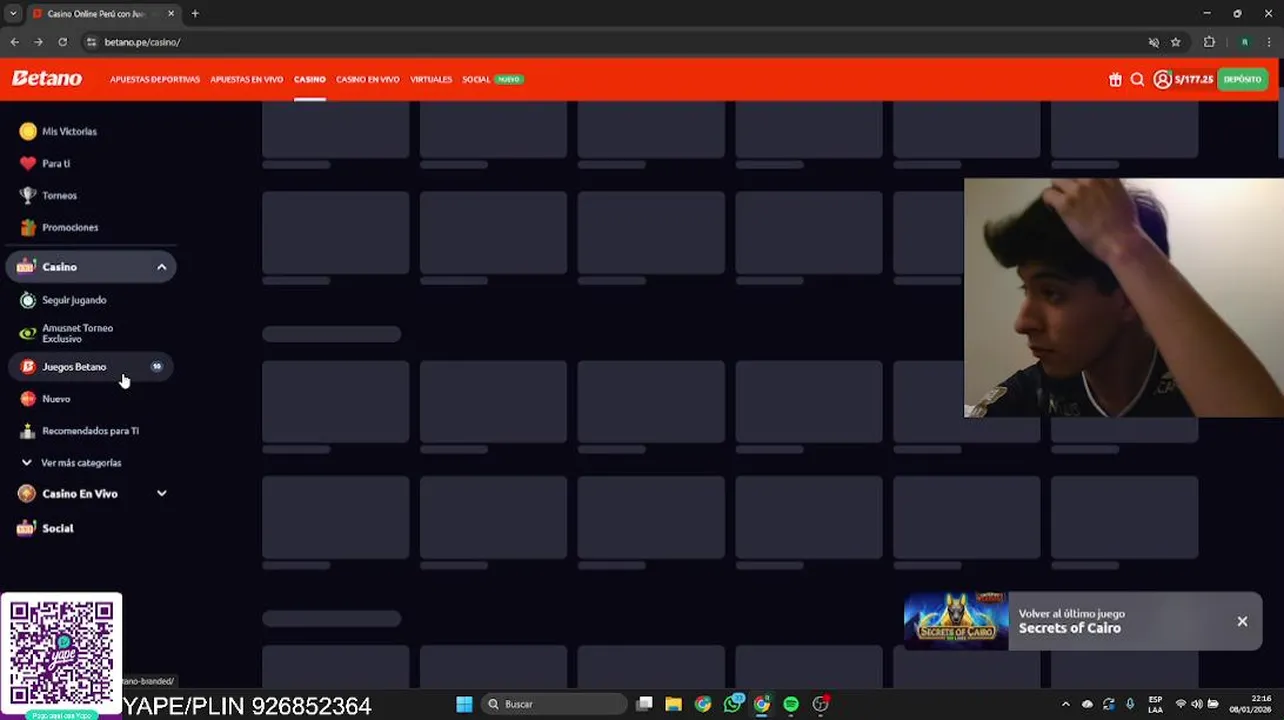Open a new browser tab
This screenshot has height=720, width=1284.
[195, 13]
